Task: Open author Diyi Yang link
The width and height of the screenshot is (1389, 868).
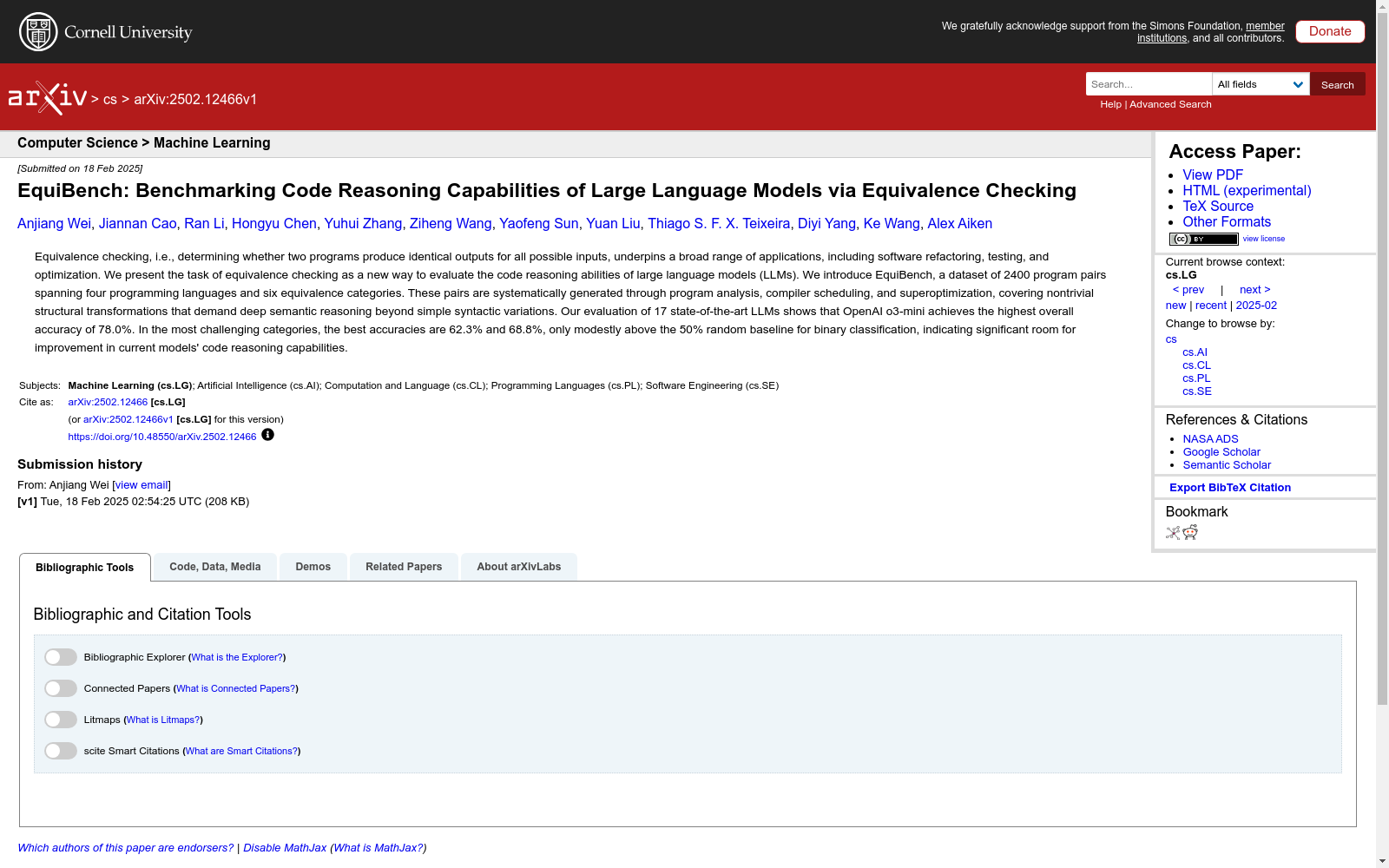Action: 826,223
